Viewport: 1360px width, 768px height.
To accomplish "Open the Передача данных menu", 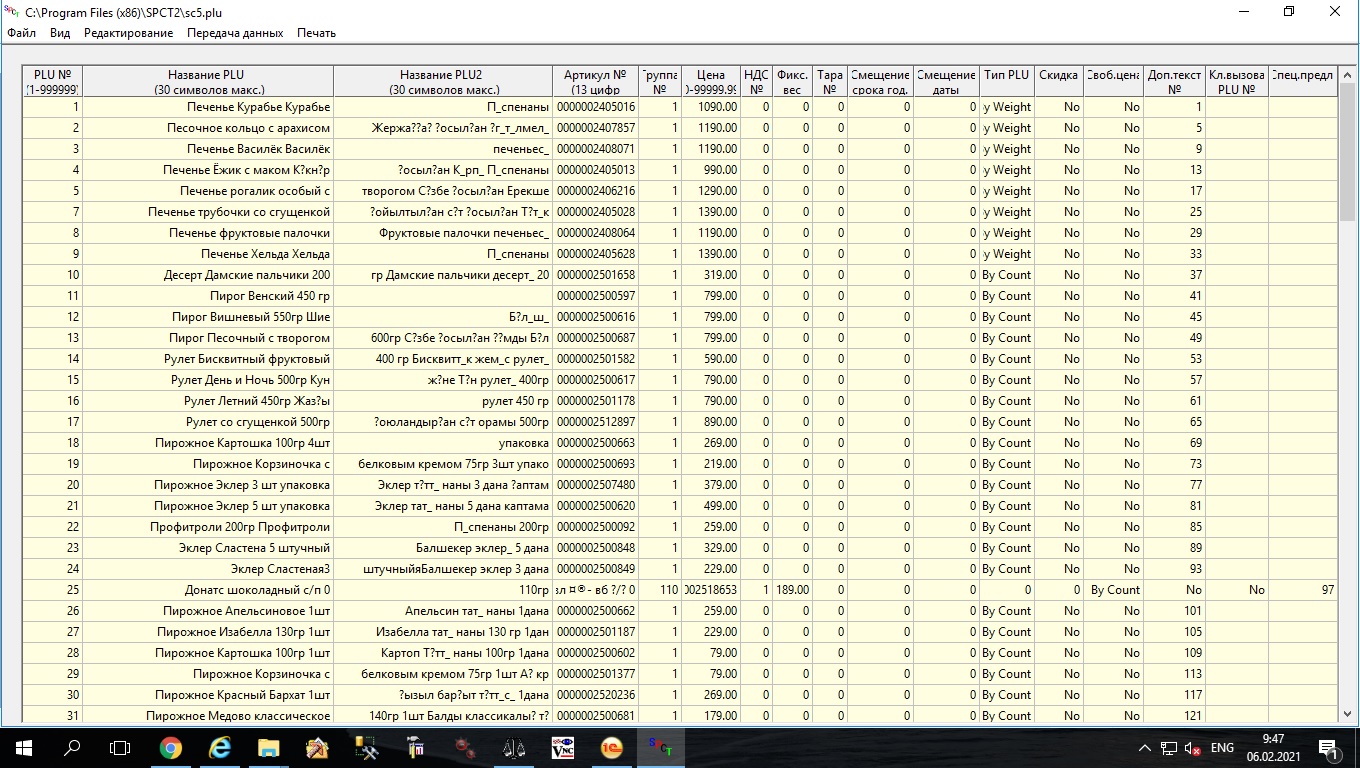I will point(235,33).
